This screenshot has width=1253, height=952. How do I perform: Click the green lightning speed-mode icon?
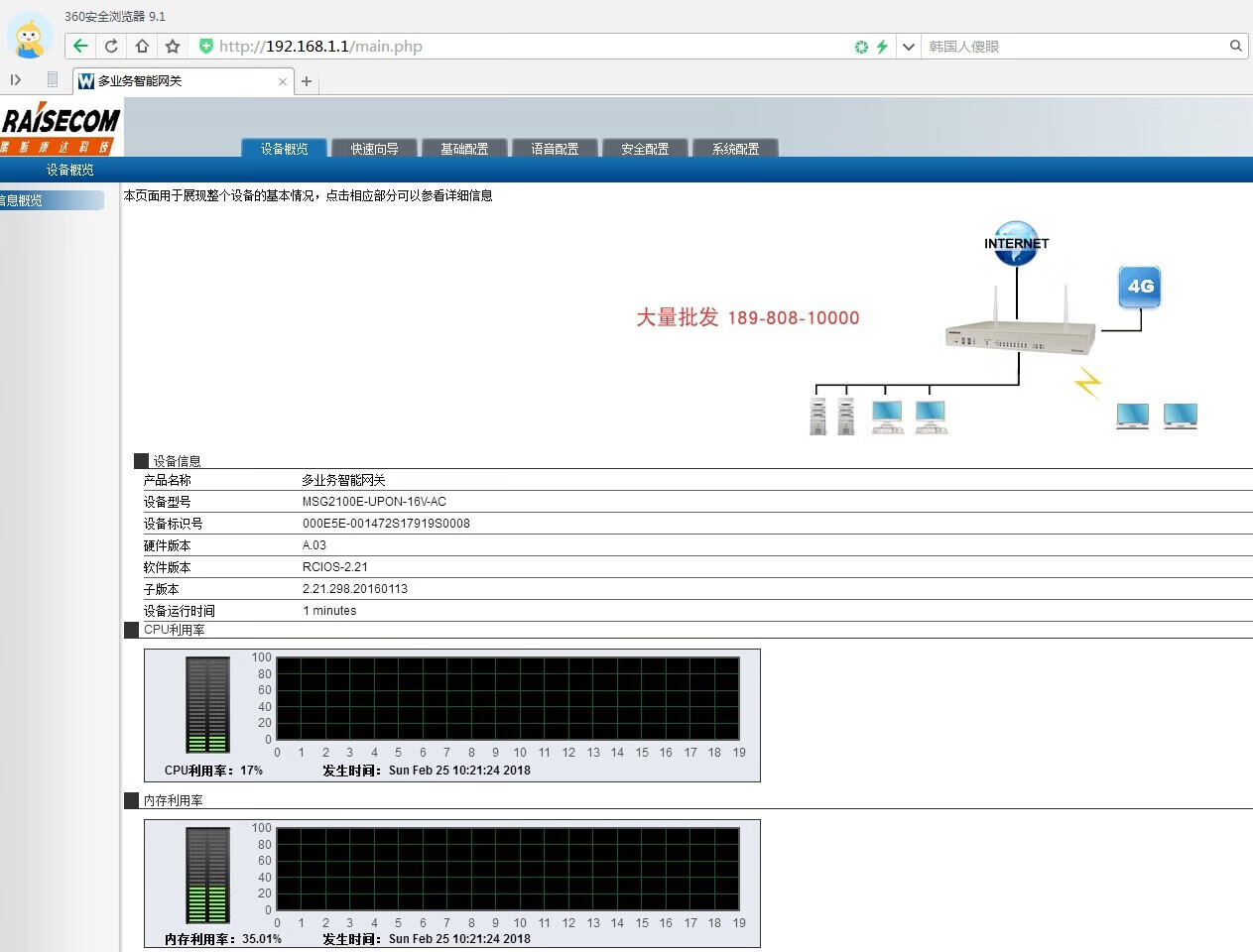881,47
